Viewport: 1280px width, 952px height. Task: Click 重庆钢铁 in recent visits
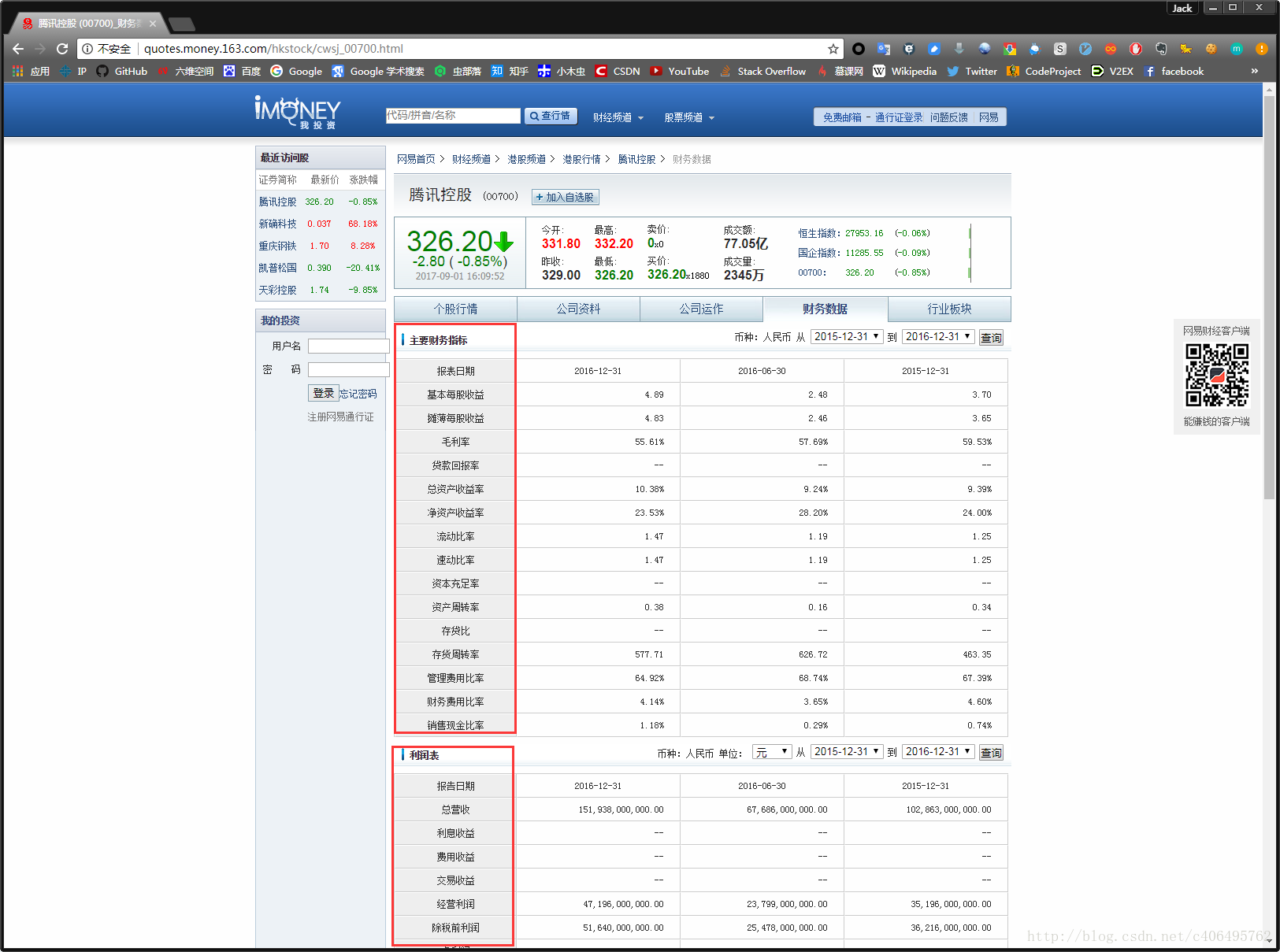point(278,246)
